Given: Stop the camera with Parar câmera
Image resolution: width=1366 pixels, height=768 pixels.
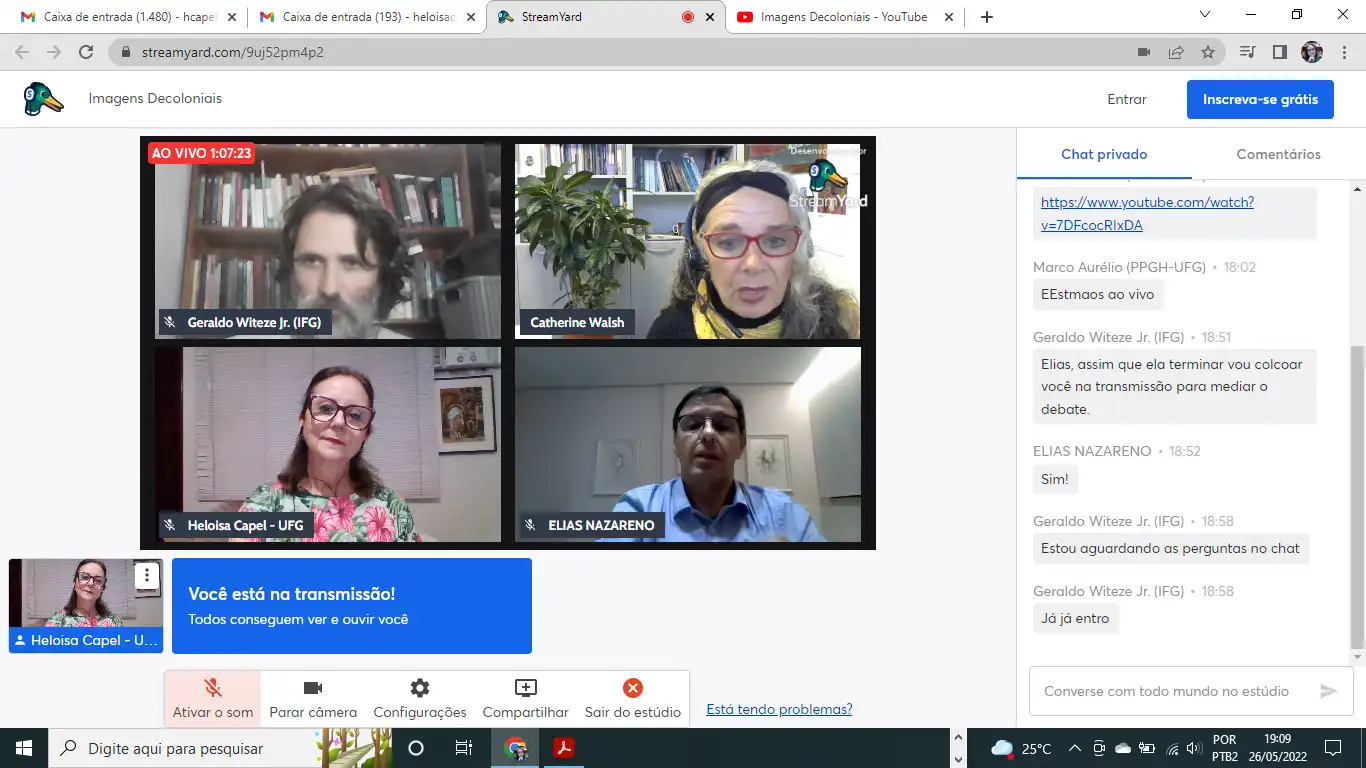Looking at the screenshot, I should (x=312, y=698).
